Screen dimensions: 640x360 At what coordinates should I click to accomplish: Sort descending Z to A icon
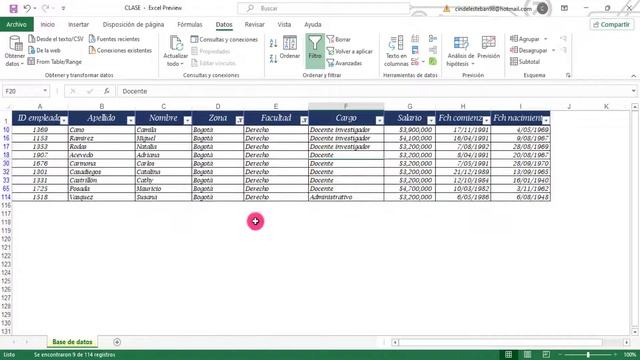273,59
